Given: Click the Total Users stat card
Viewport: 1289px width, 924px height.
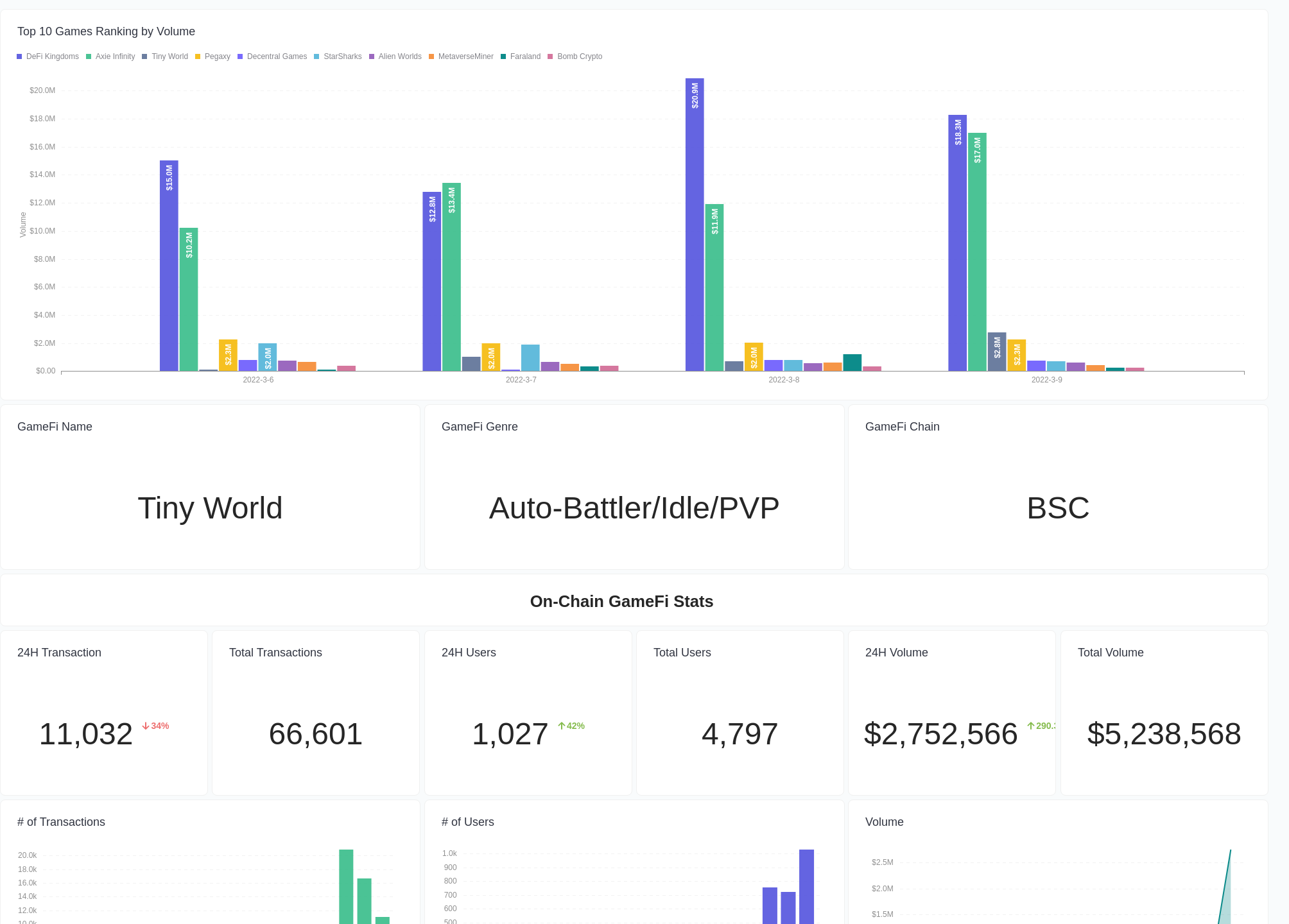Looking at the screenshot, I should [740, 712].
